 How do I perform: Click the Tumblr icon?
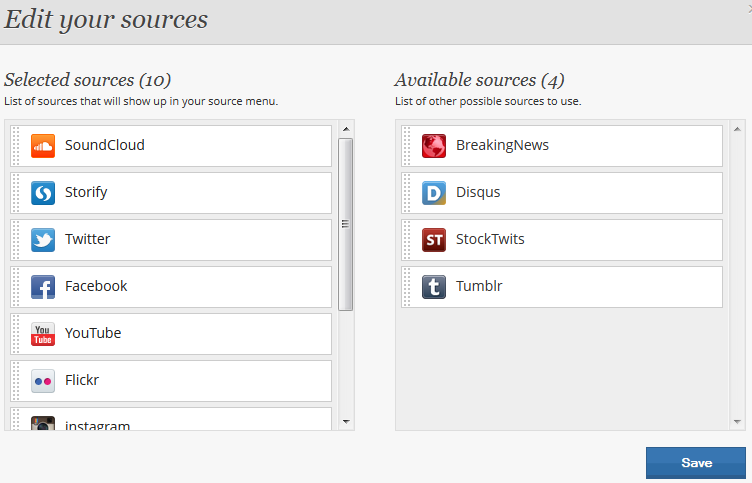click(x=434, y=287)
